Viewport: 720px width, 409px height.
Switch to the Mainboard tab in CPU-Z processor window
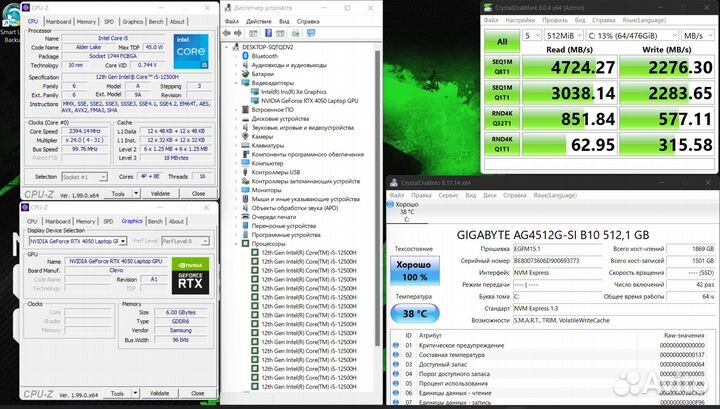click(58, 22)
